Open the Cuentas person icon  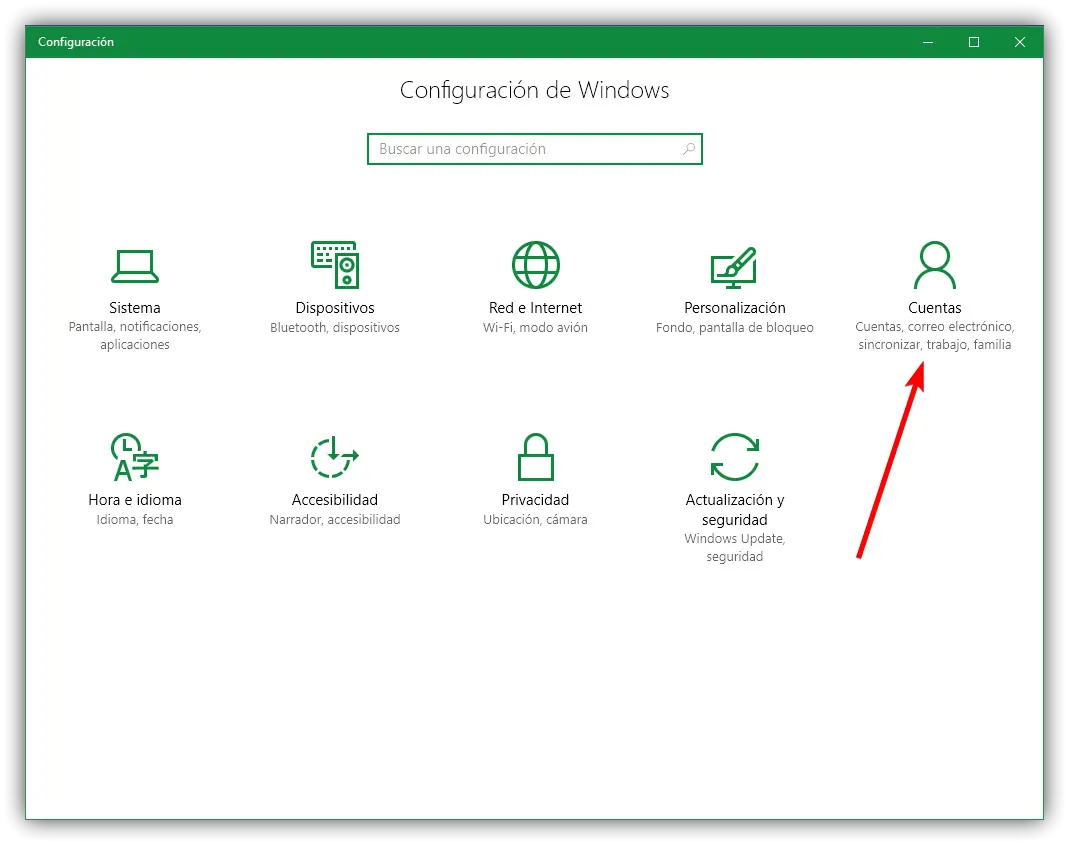click(x=935, y=265)
